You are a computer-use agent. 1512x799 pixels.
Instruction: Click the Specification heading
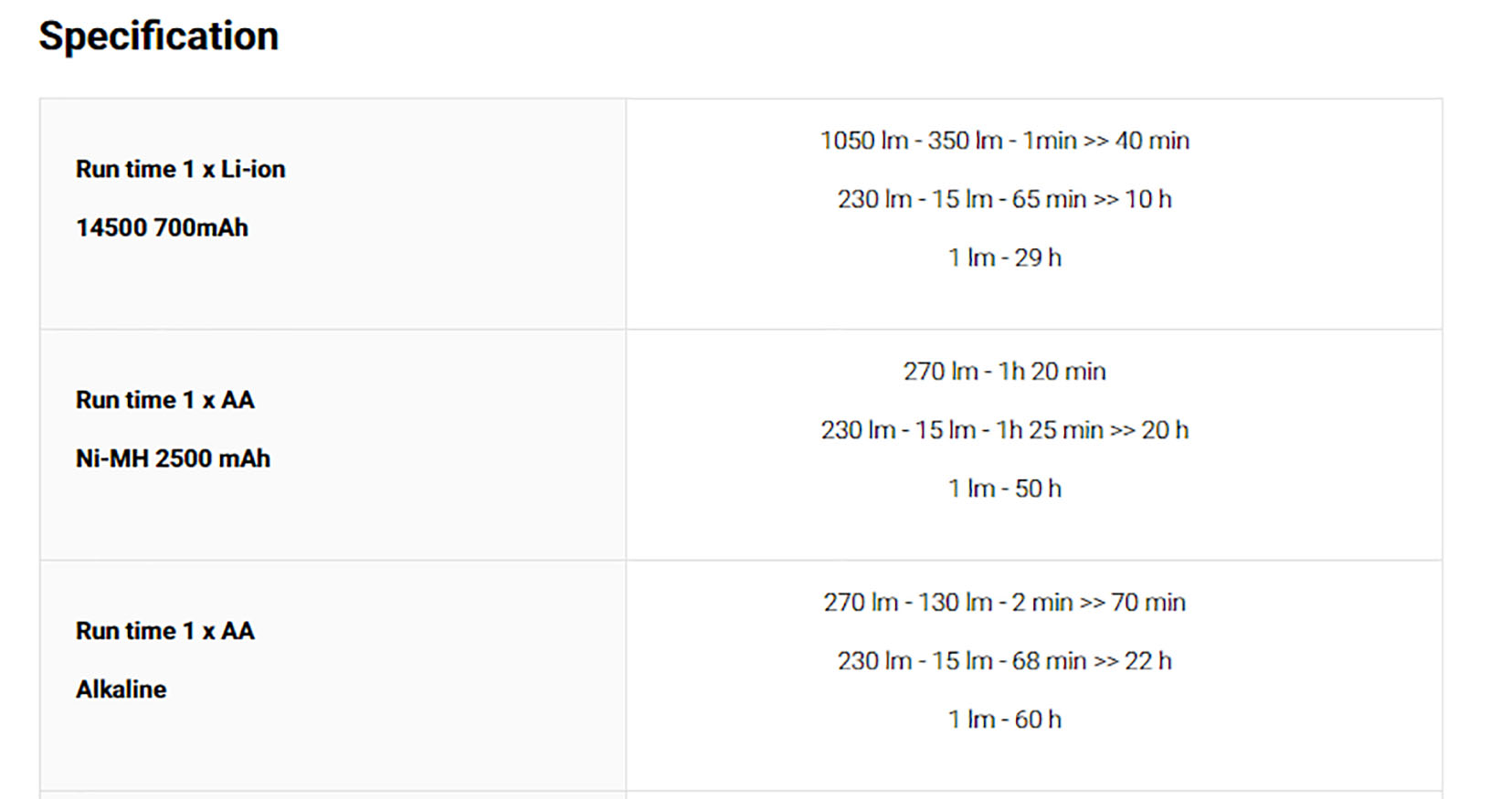coord(158,37)
